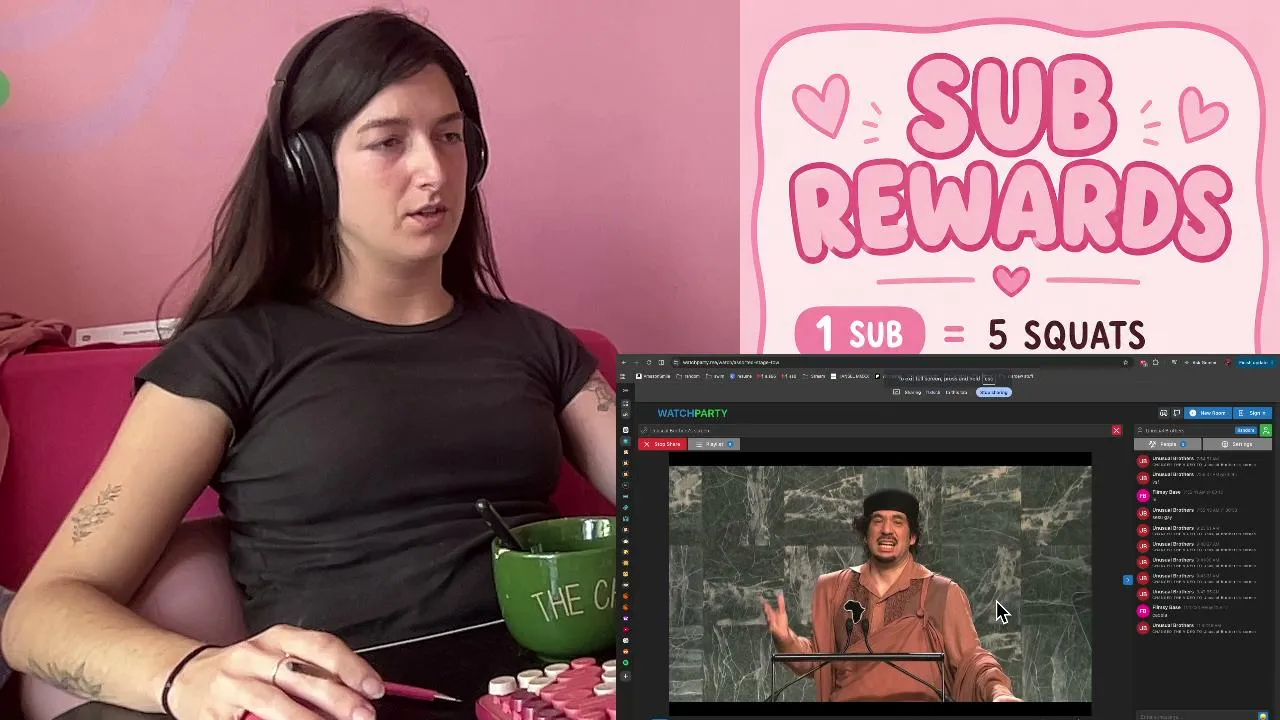
Task: Click the red Stop Share button
Action: [661, 444]
